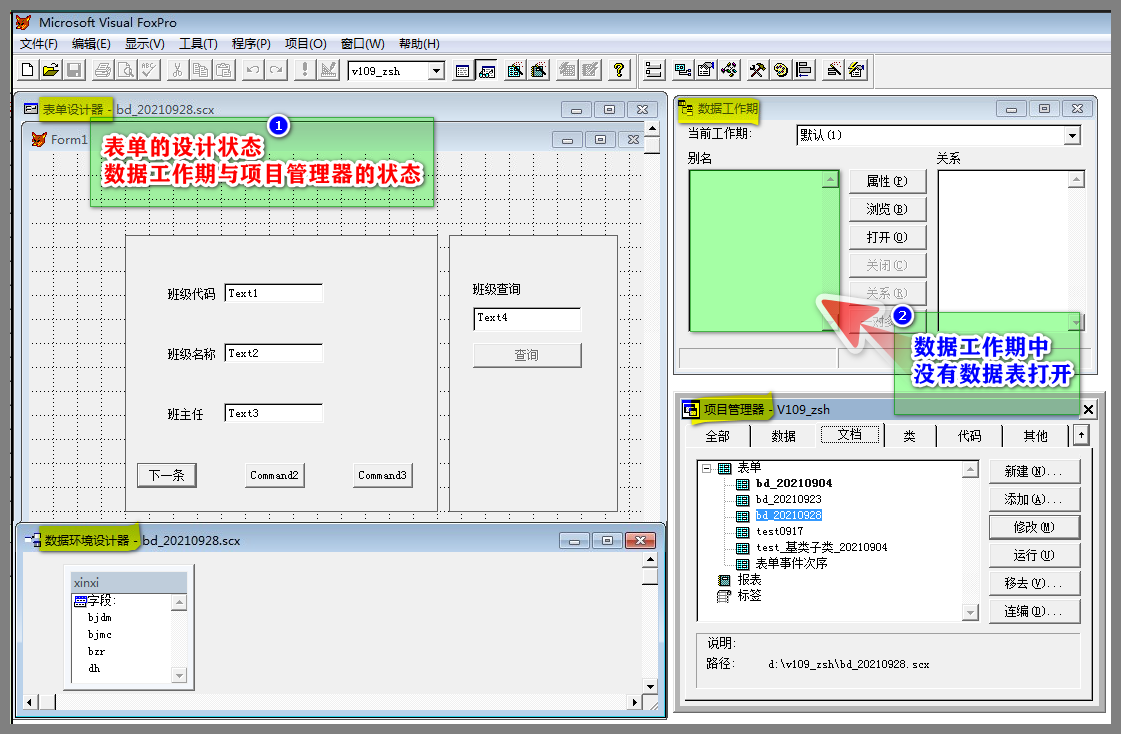Click the right arrow of data environment horizontal scrollbar

click(634, 703)
